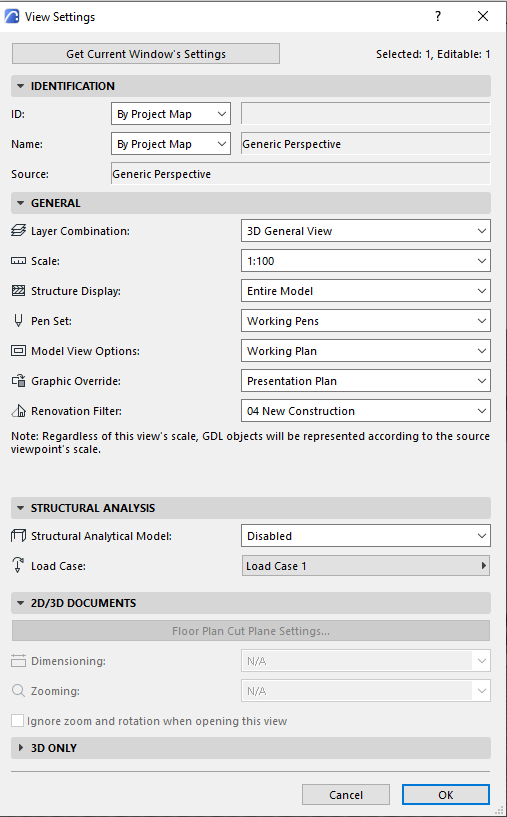Open the Load Case 1 flyout
Viewport: 507px width, 817px height.
tap(366, 566)
